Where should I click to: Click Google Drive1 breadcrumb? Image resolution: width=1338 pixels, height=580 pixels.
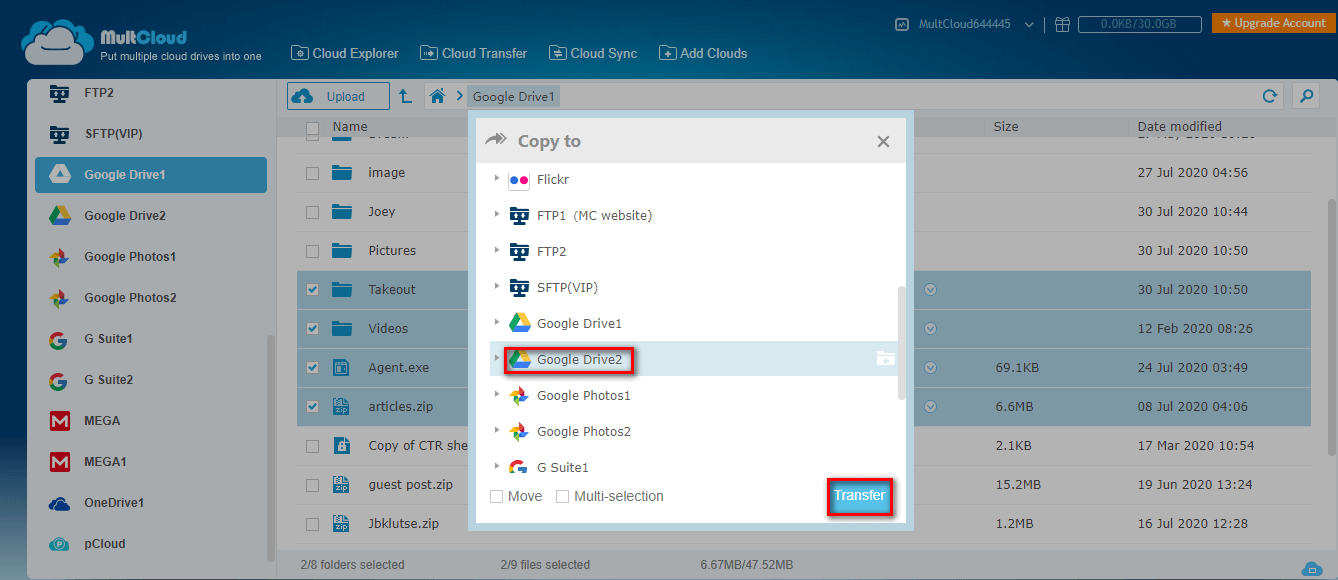(x=514, y=96)
